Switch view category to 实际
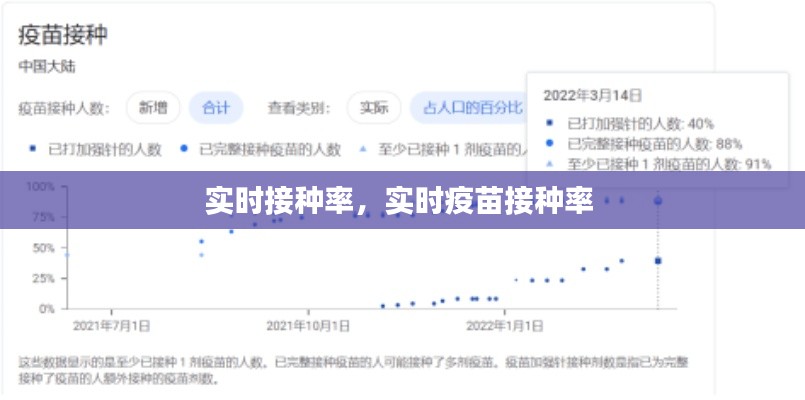The width and height of the screenshot is (805, 400). click(374, 107)
